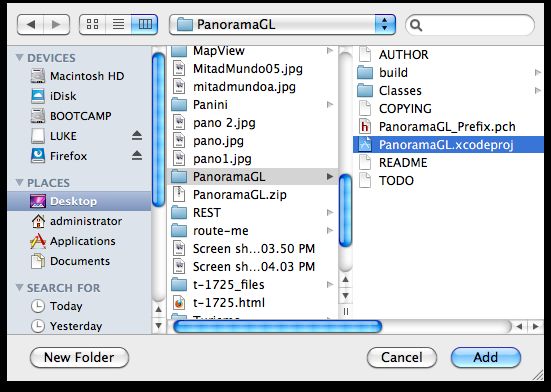Screen dimensions: 551x392
Task: Expand the t-1725_files folder arrow
Action: click(x=330, y=285)
